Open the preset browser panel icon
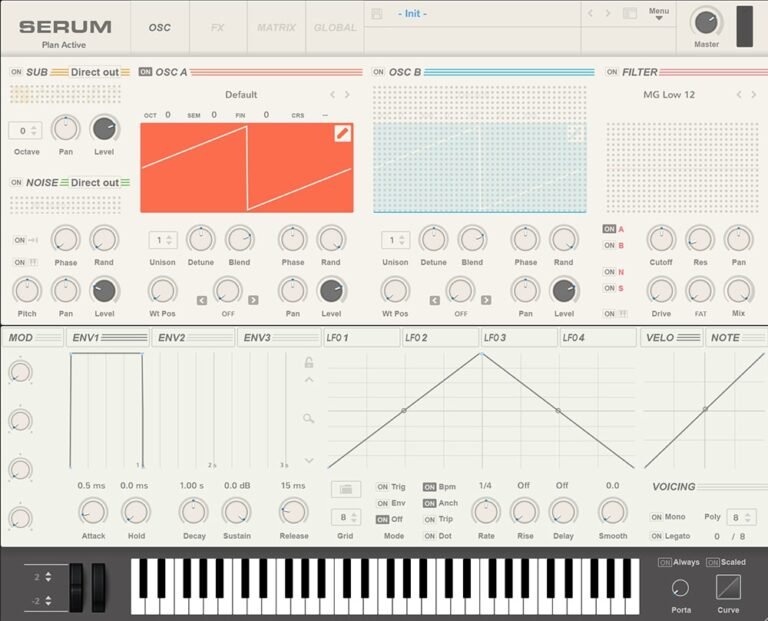Viewport: 768px width, 621px height. point(629,14)
